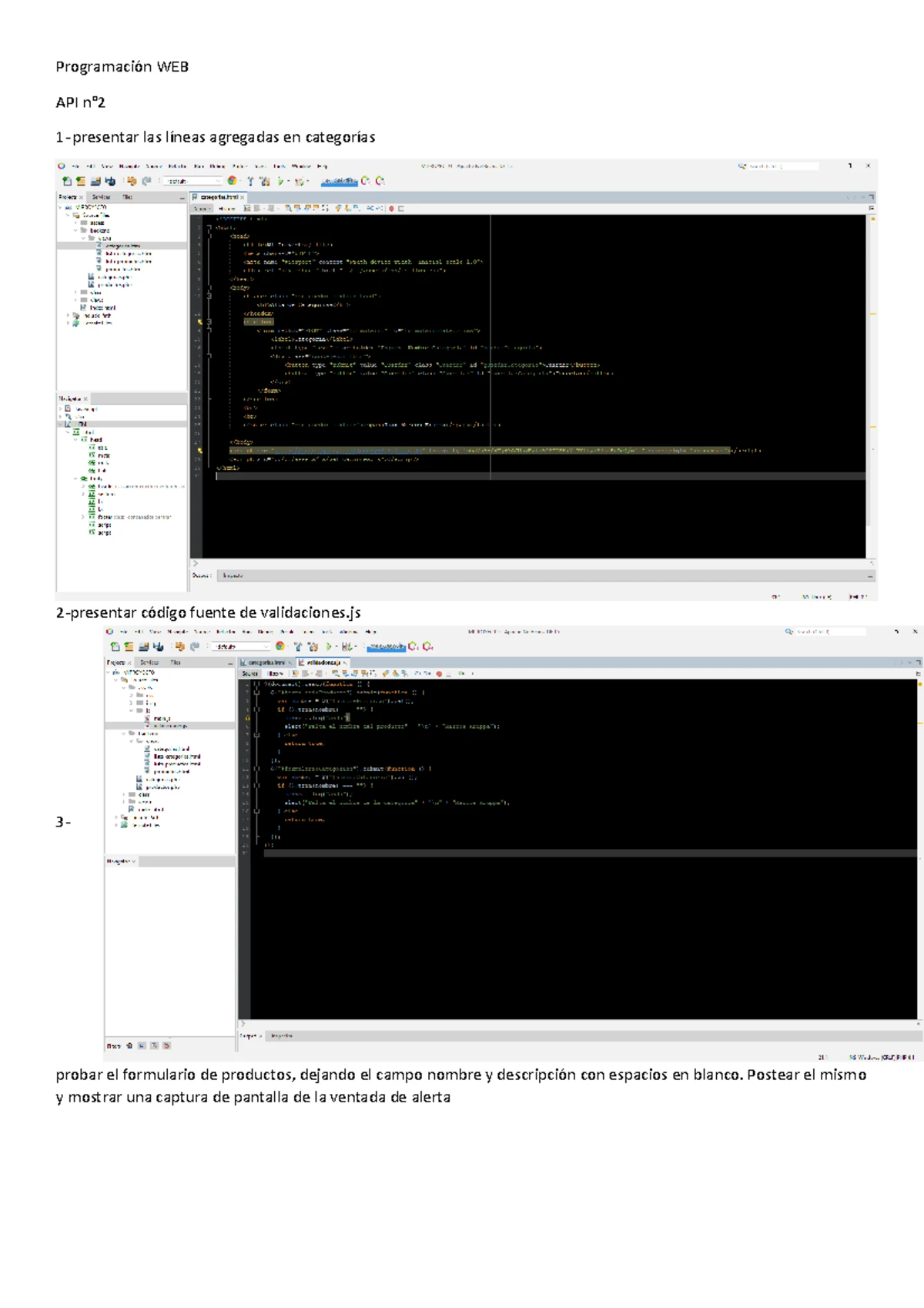924x1308 pixels.
Task: Collapse body node in Navigator tree
Action: tap(75, 478)
